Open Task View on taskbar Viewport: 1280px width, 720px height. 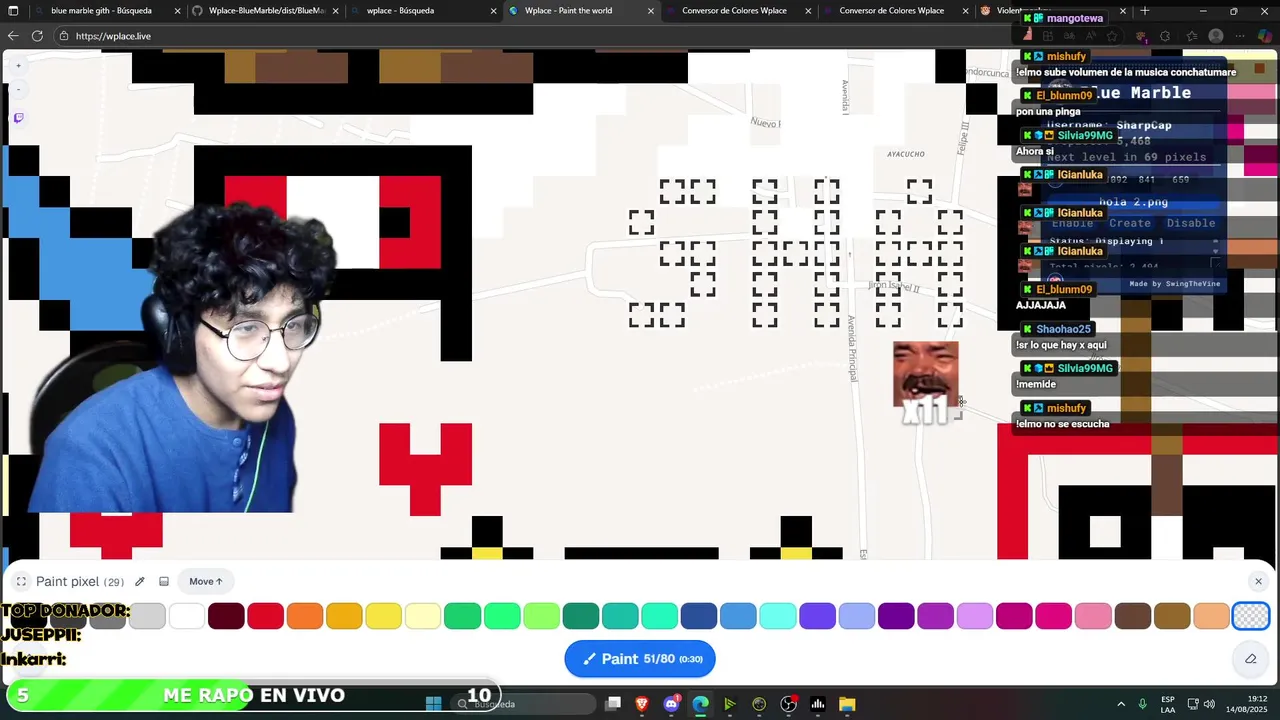click(x=613, y=704)
